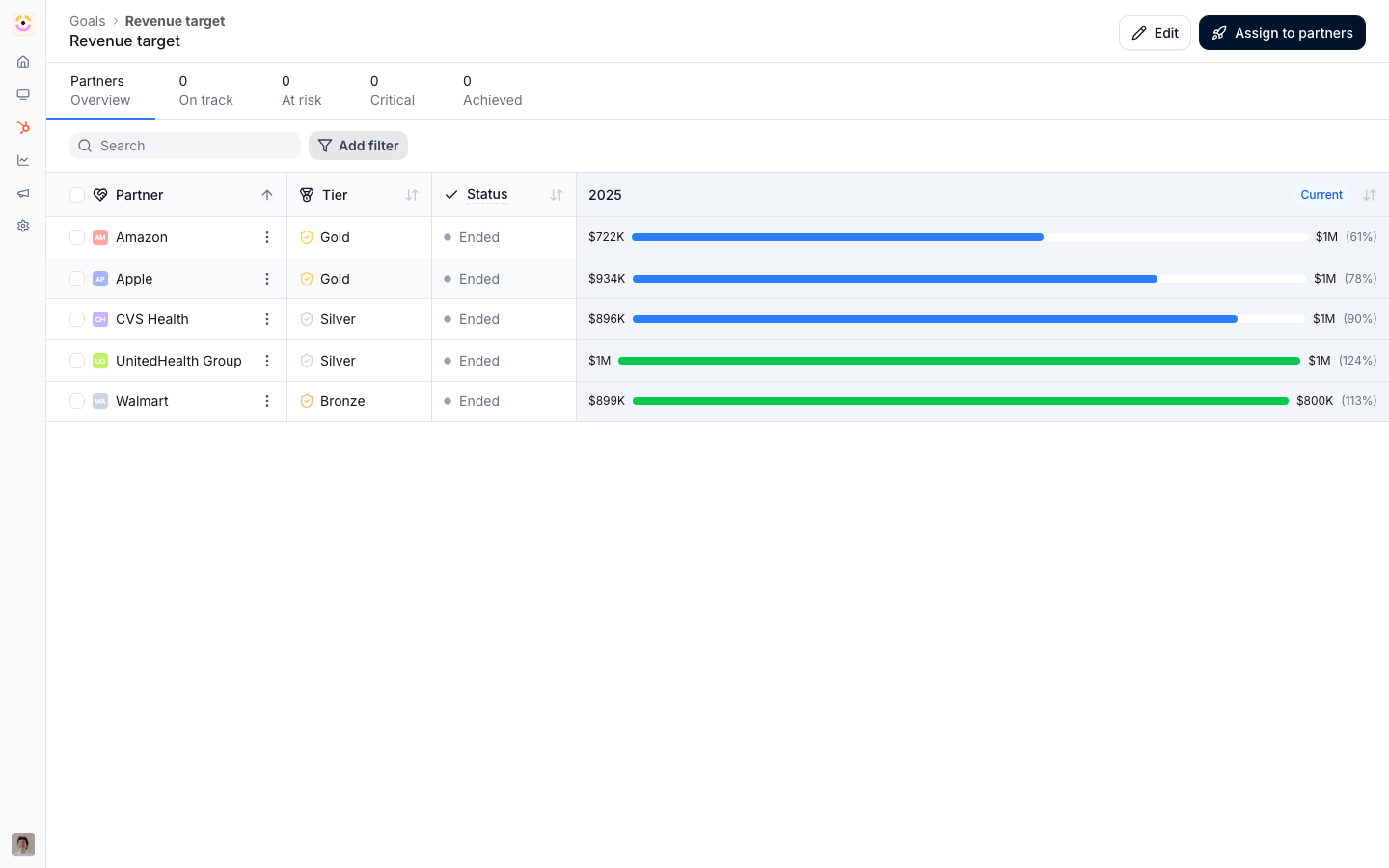Click the Bronze tier label

[x=342, y=401]
